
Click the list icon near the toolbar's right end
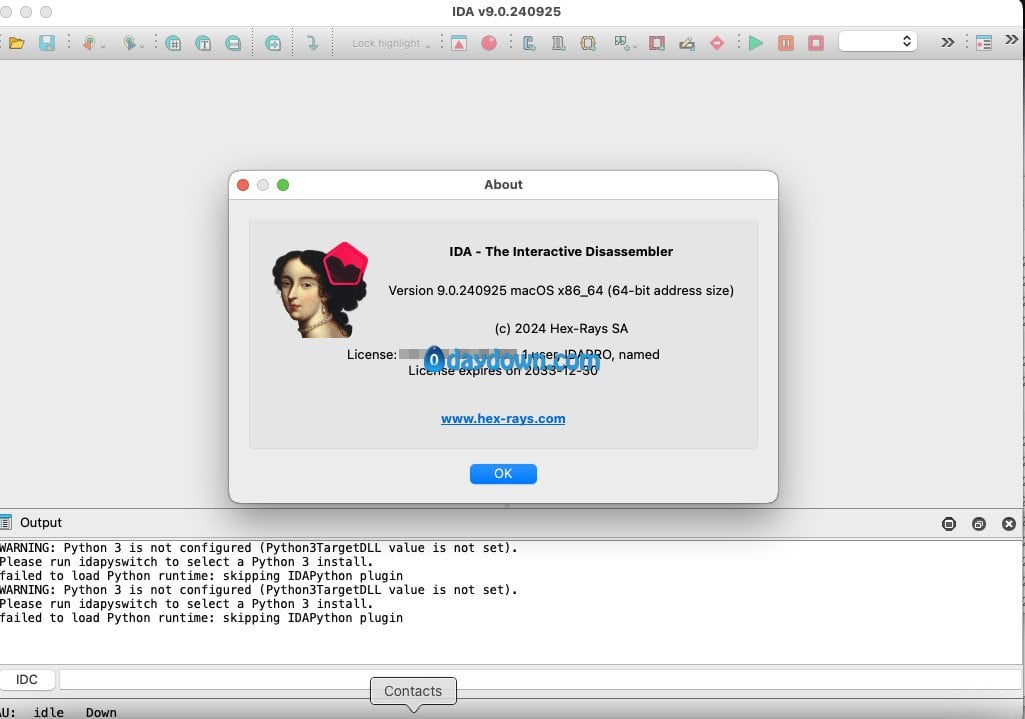click(984, 43)
